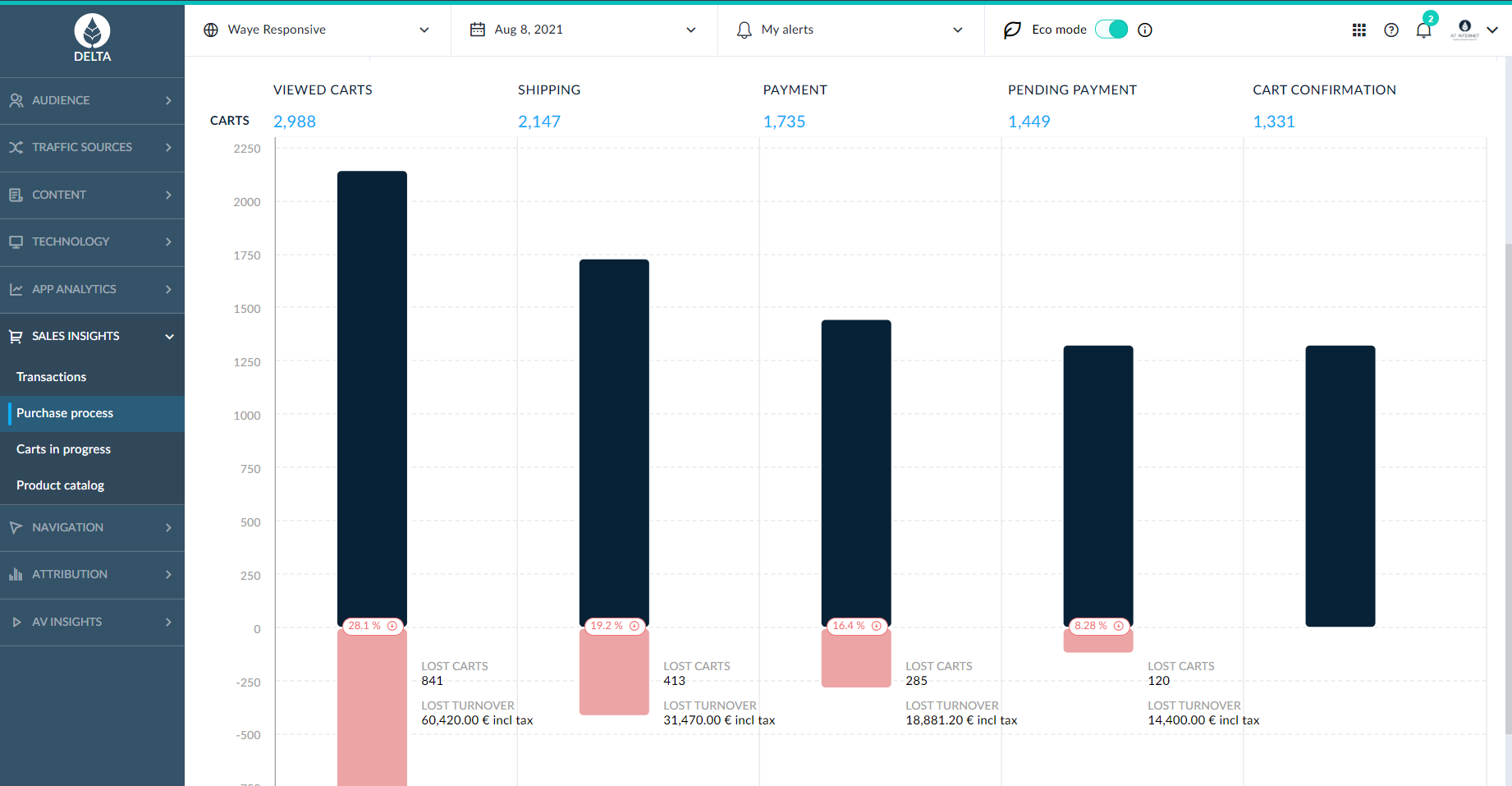Image resolution: width=1512 pixels, height=786 pixels.
Task: Select the Purchase process submenu item
Action: tap(92, 413)
